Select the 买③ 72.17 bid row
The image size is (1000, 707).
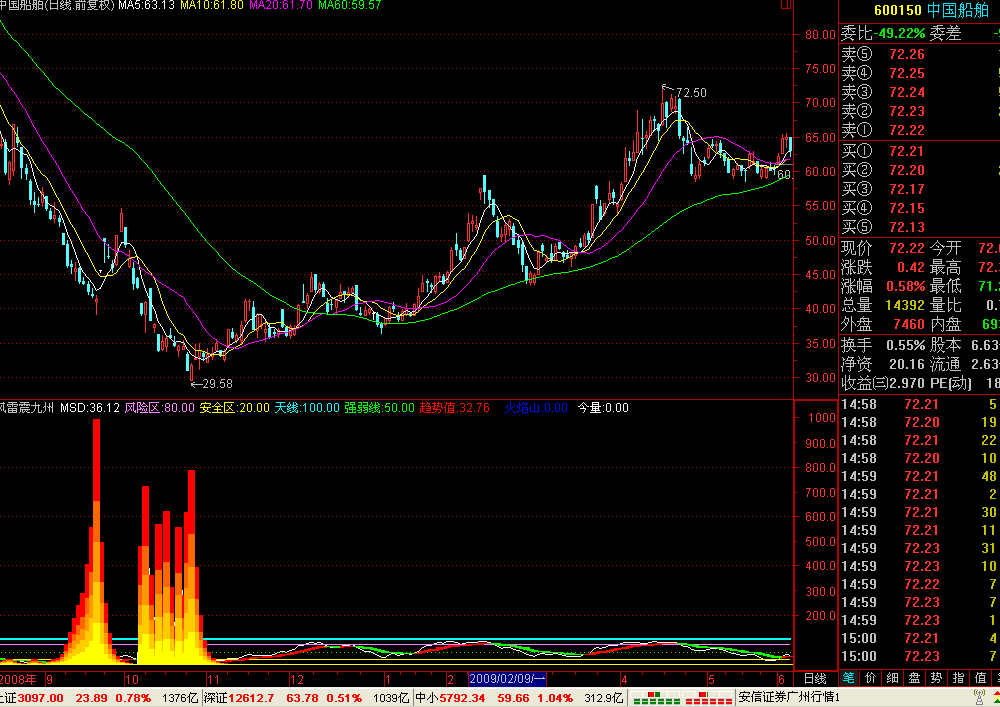click(920, 189)
